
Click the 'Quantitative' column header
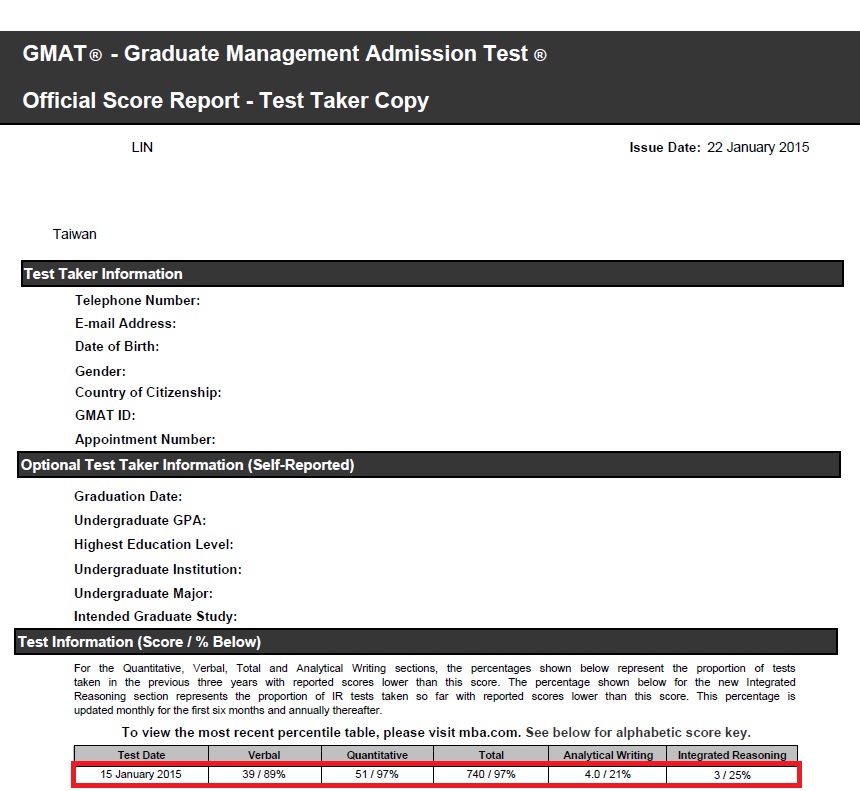[x=377, y=755]
